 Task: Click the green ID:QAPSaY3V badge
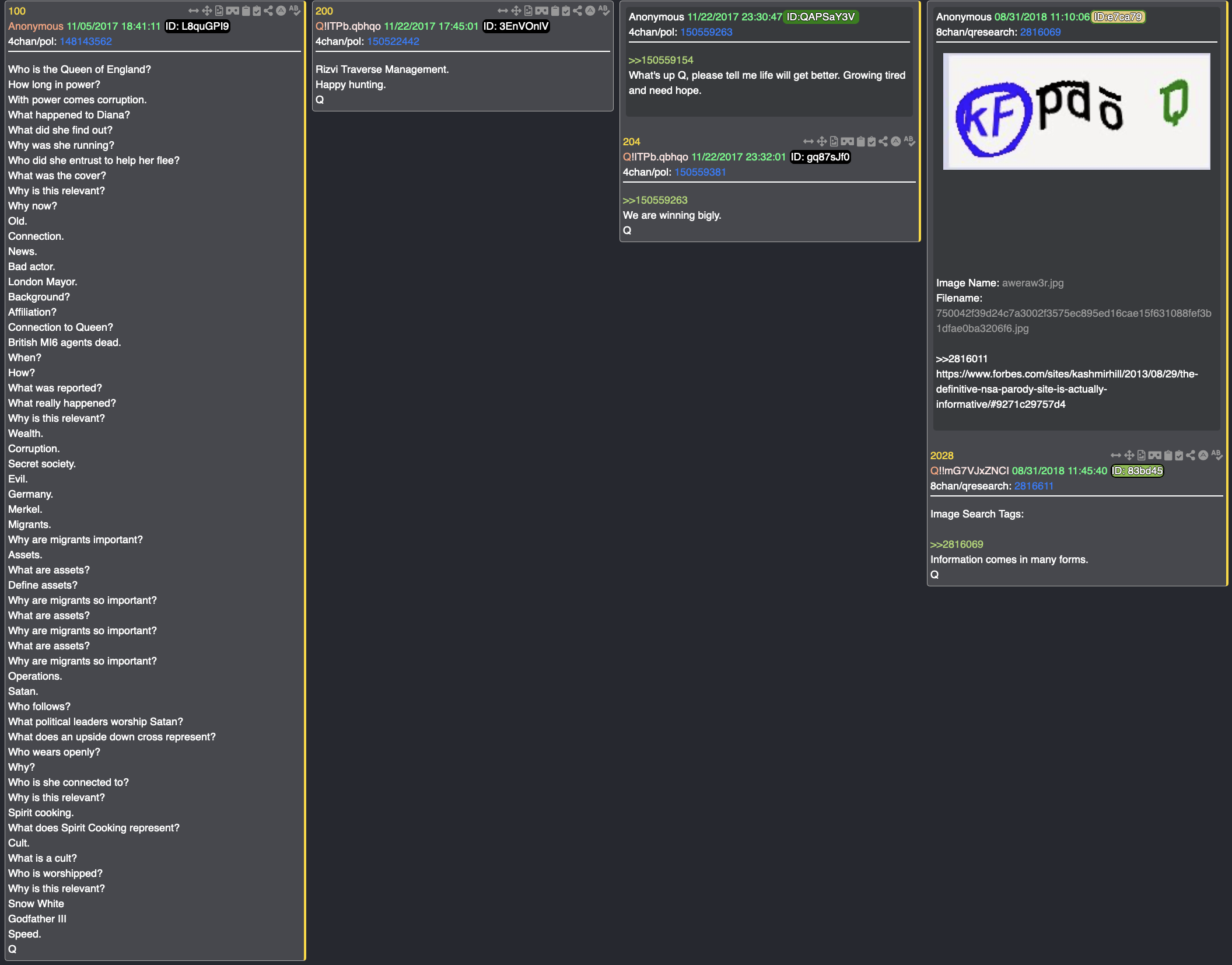tap(821, 17)
